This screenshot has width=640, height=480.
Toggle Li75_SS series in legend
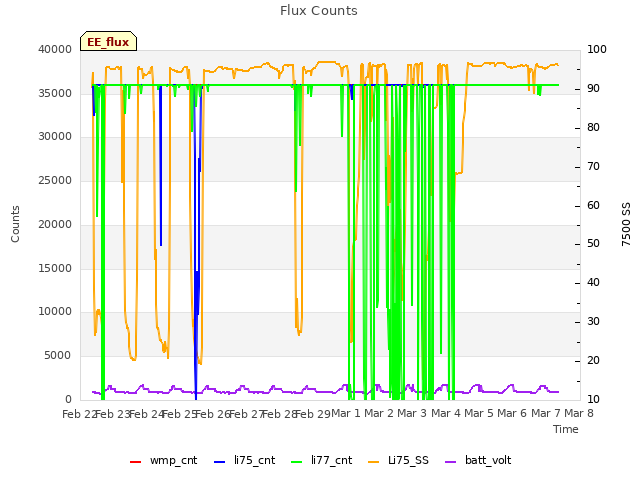398,460
